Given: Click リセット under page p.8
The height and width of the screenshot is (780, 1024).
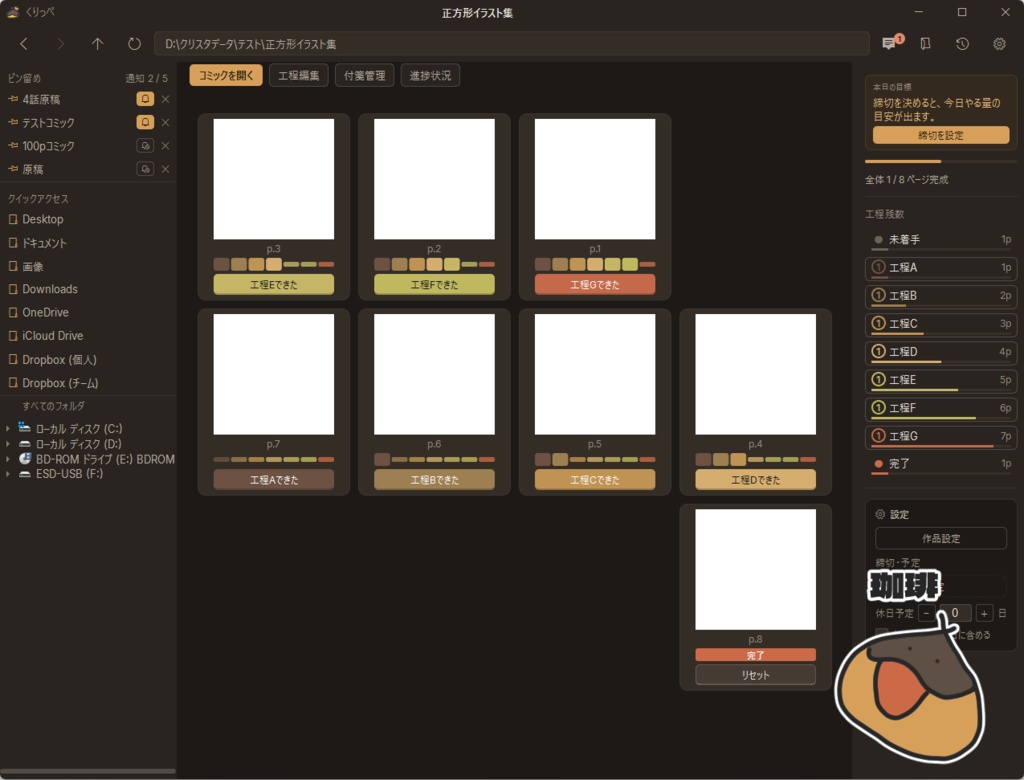Looking at the screenshot, I should (755, 675).
